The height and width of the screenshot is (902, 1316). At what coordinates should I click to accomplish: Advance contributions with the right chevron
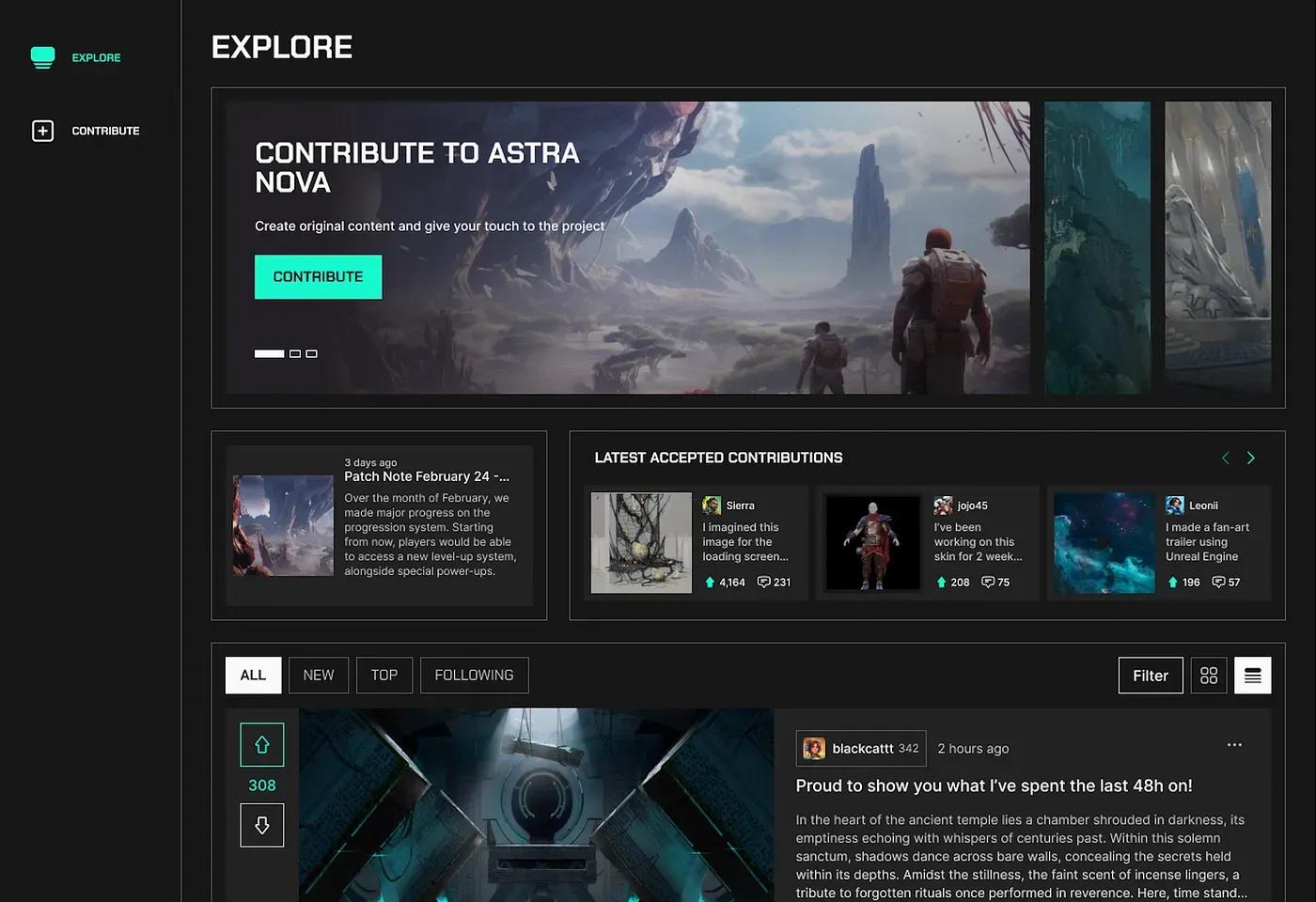coord(1251,458)
